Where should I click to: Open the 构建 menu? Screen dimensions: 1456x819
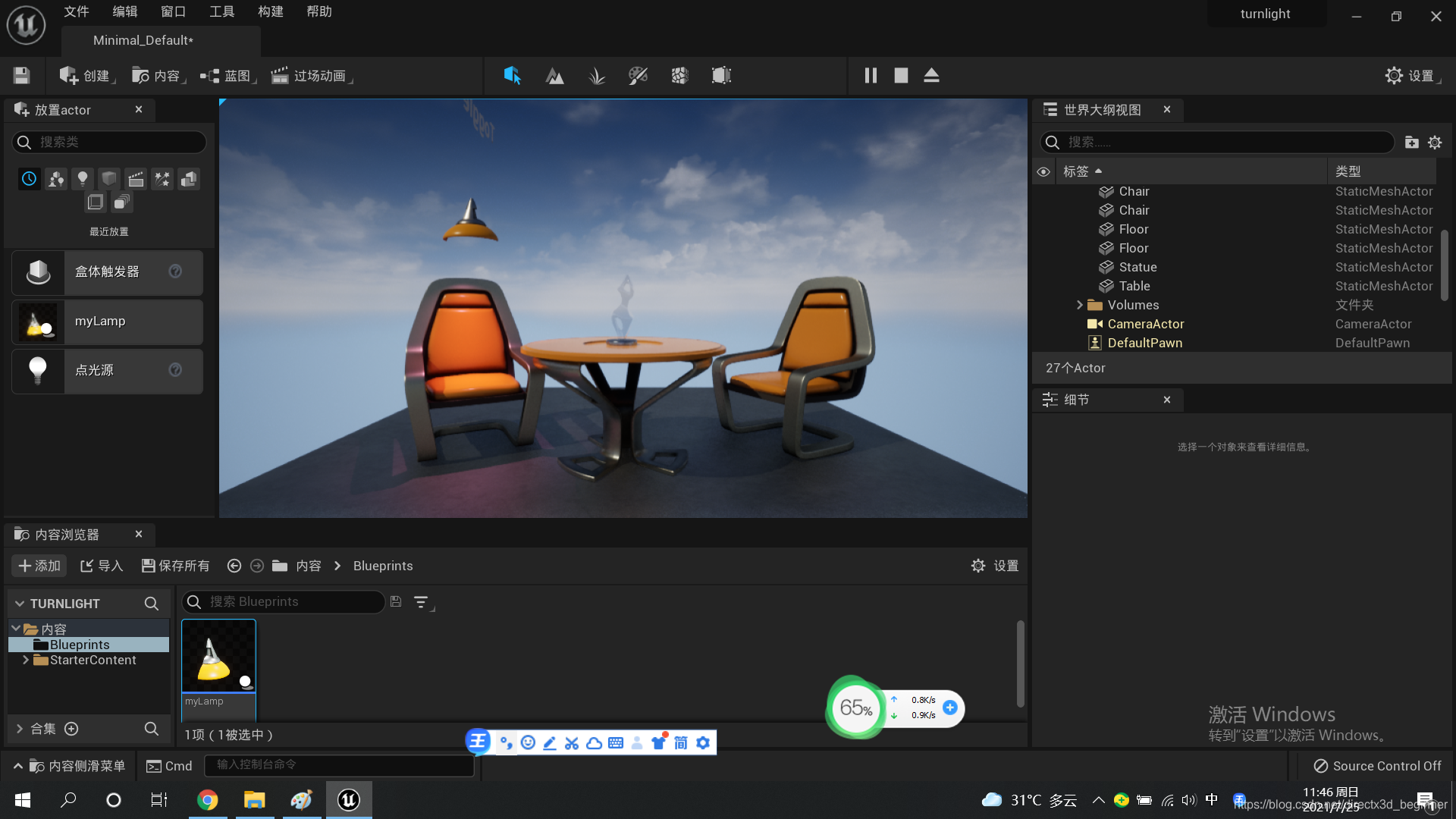(270, 11)
